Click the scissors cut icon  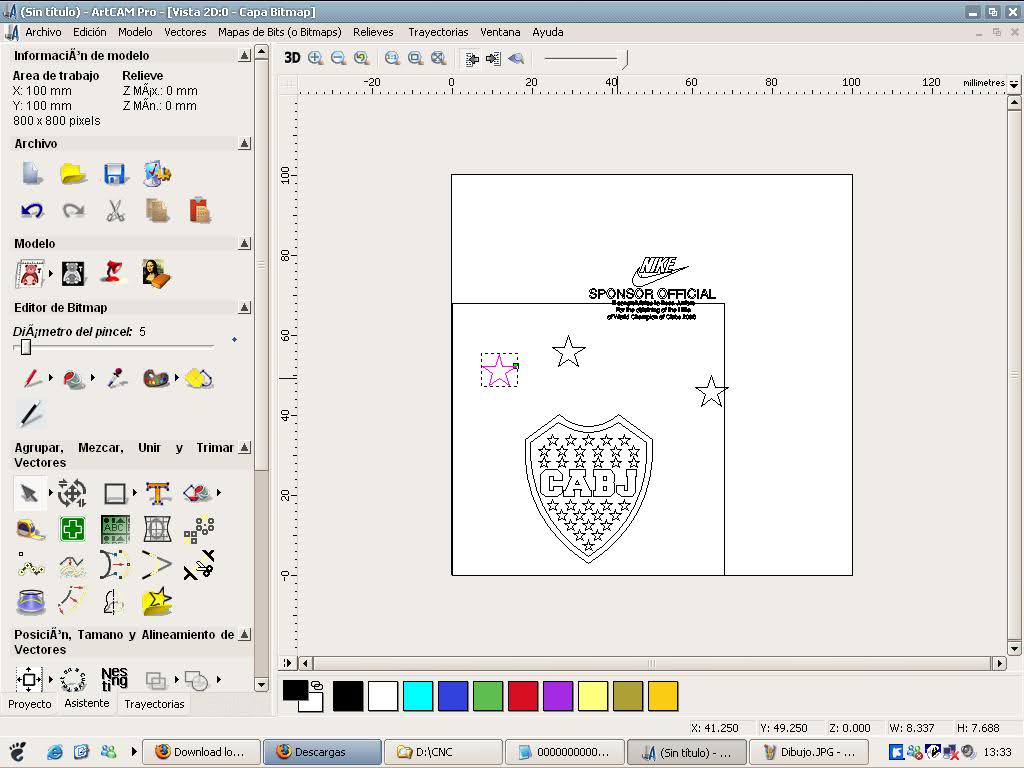pyautogui.click(x=115, y=210)
